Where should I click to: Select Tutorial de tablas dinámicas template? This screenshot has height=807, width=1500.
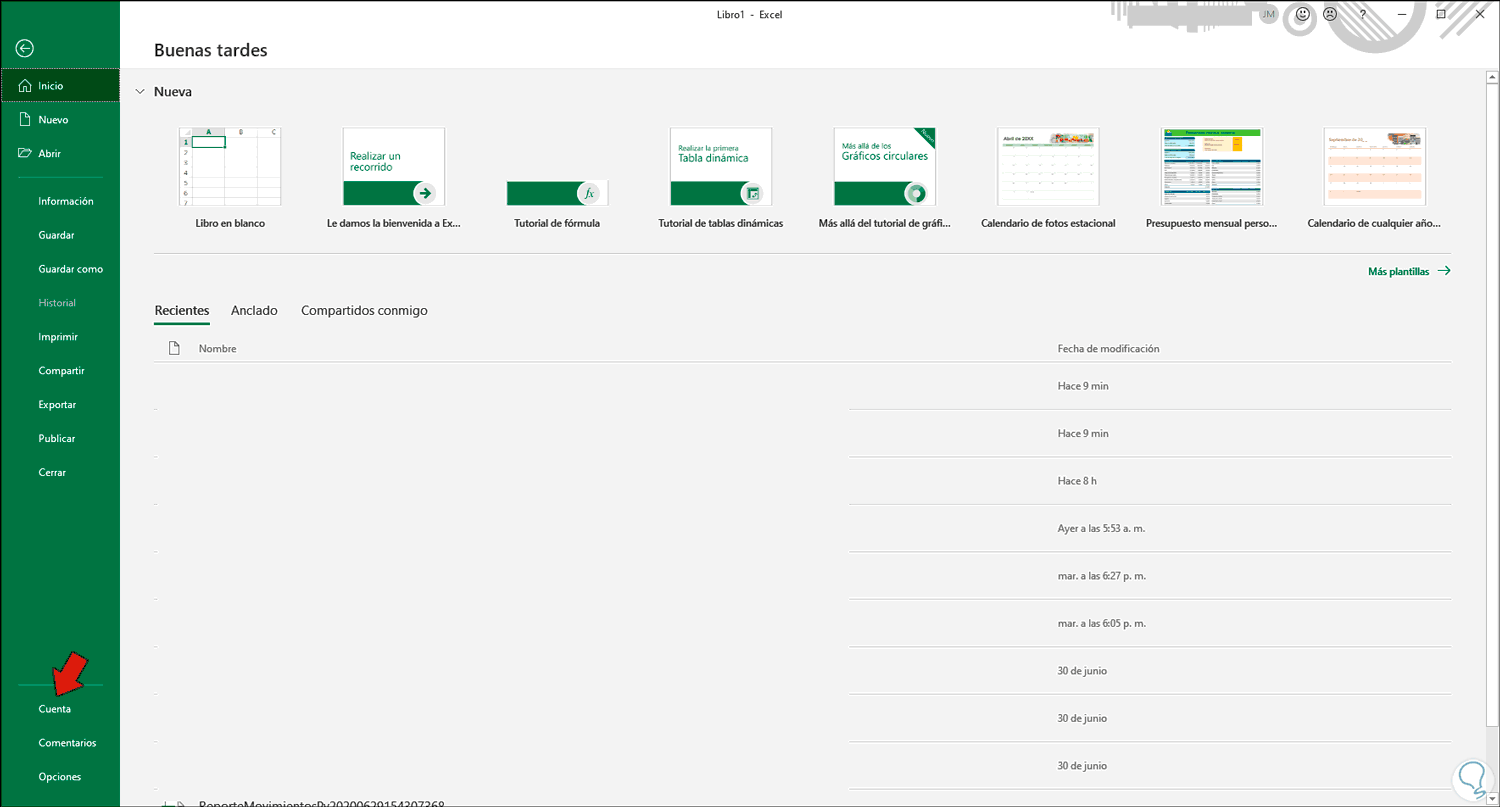tap(721, 178)
